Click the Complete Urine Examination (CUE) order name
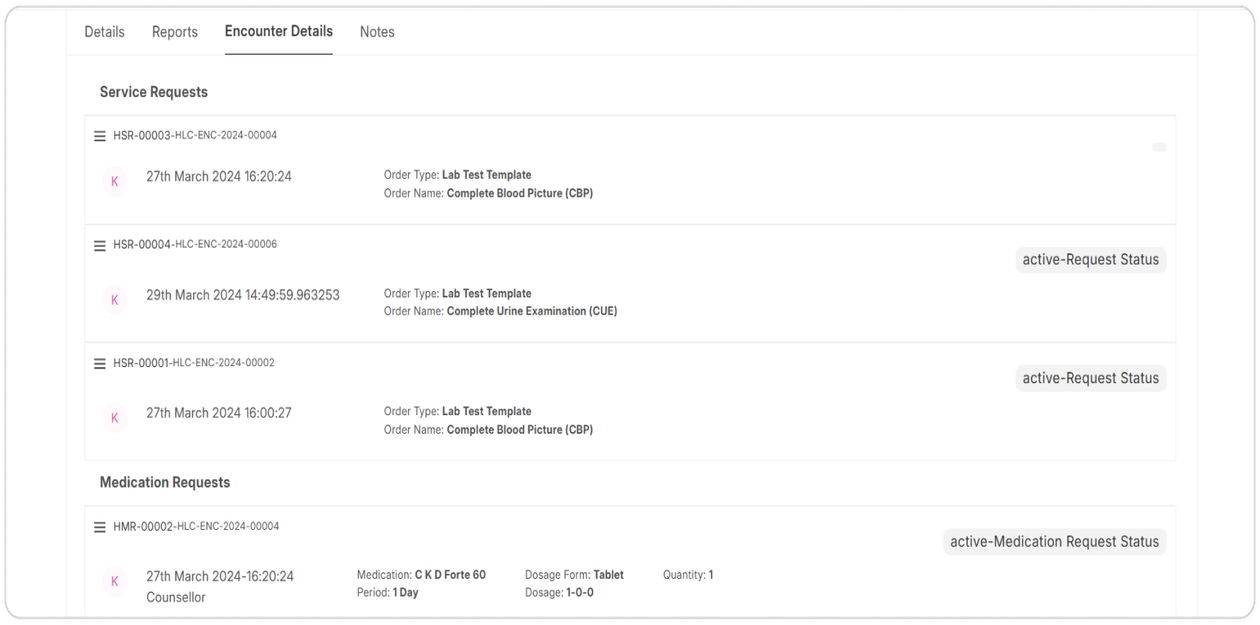Screen dimensions: 1260x625 pos(531,311)
